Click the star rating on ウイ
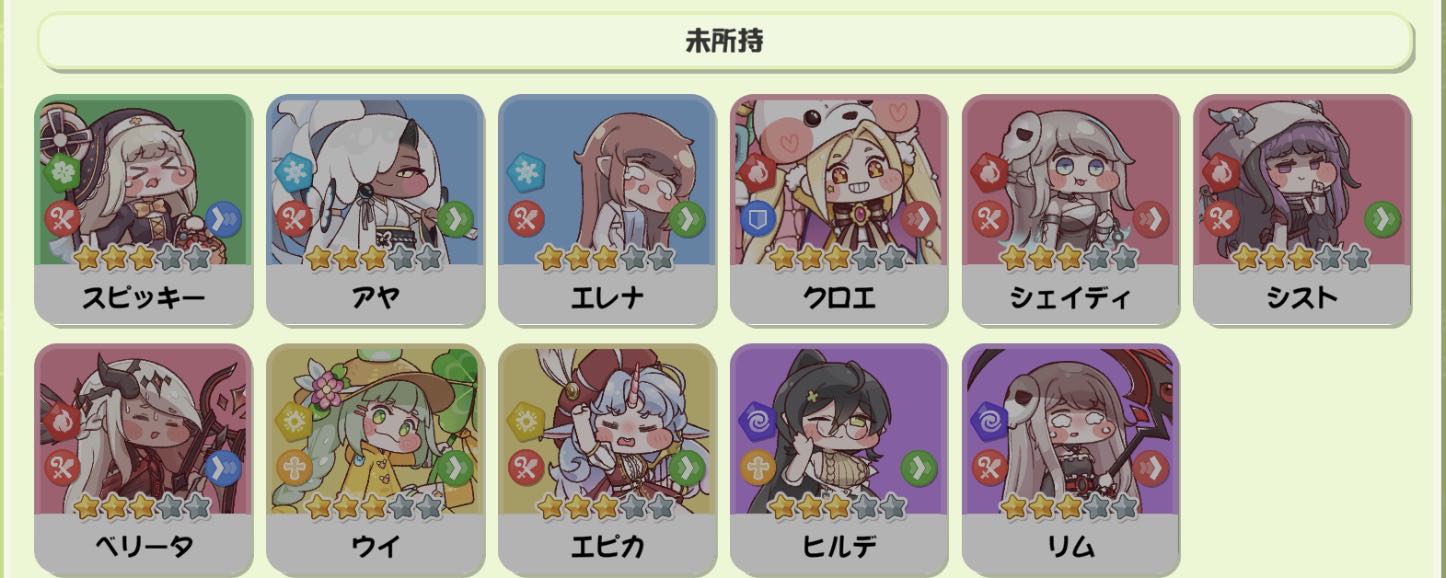Image resolution: width=1446 pixels, height=578 pixels. pyautogui.click(x=374, y=507)
